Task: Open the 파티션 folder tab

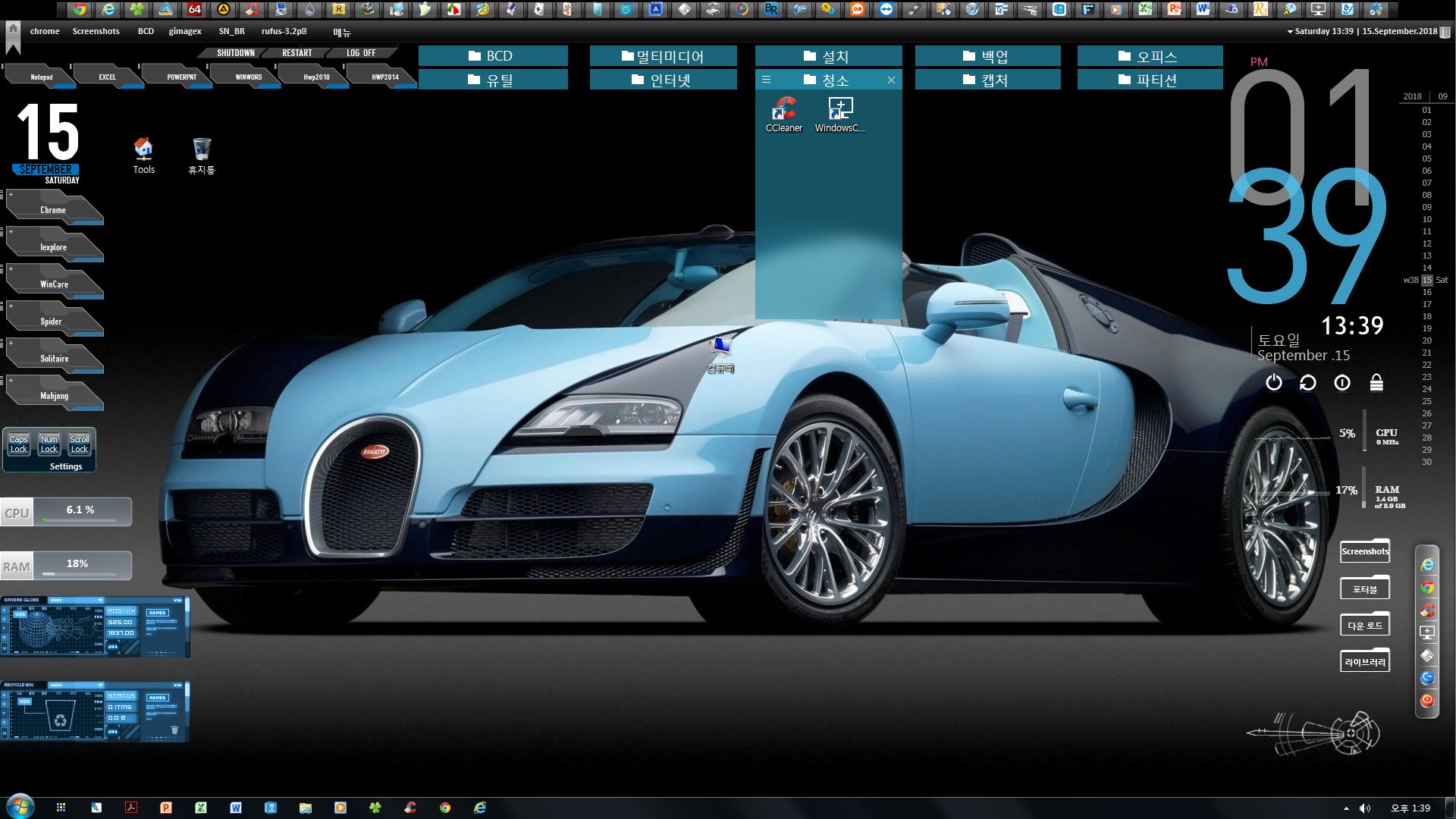Action: [x=1150, y=80]
